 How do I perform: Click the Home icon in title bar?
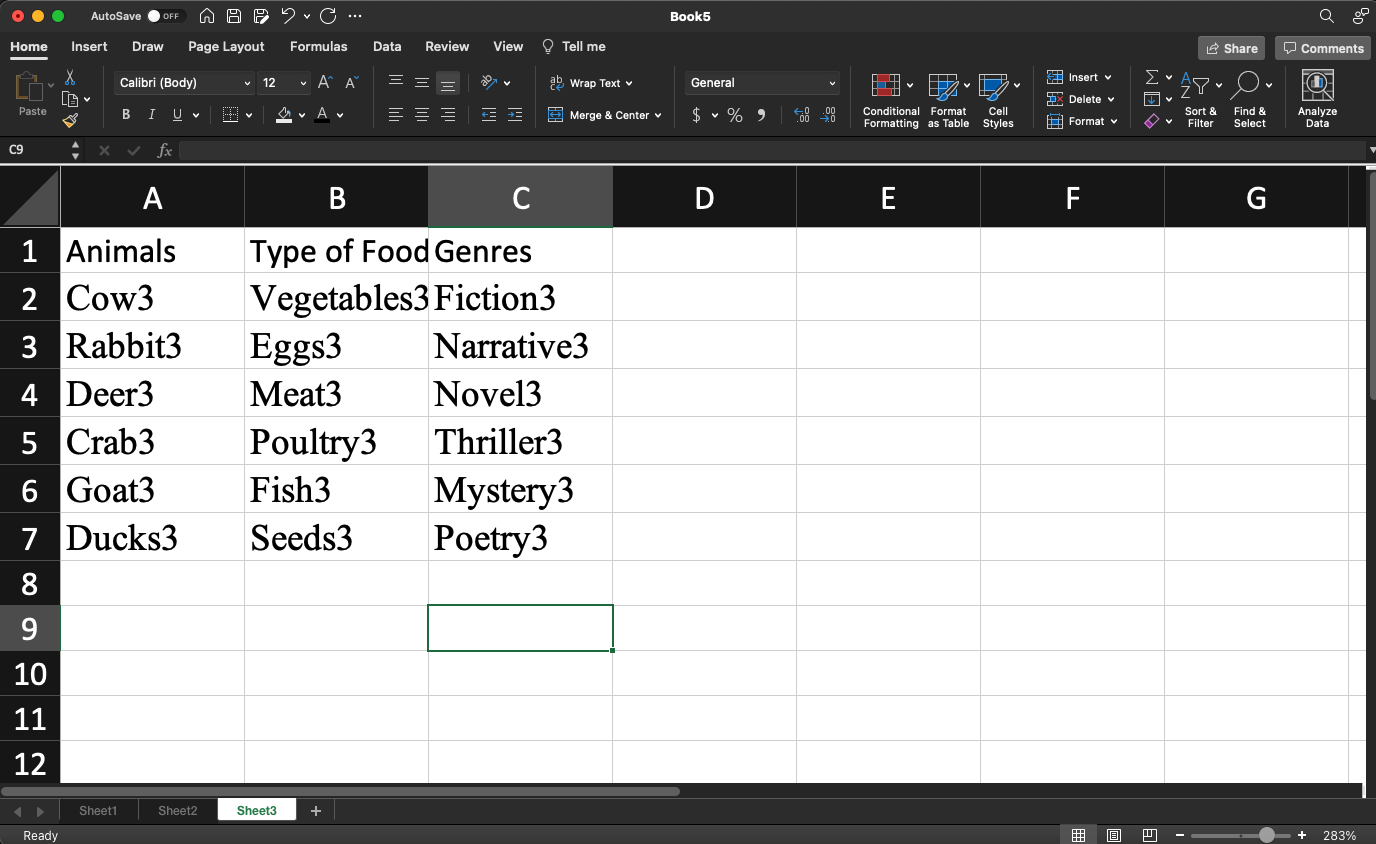[x=207, y=16]
